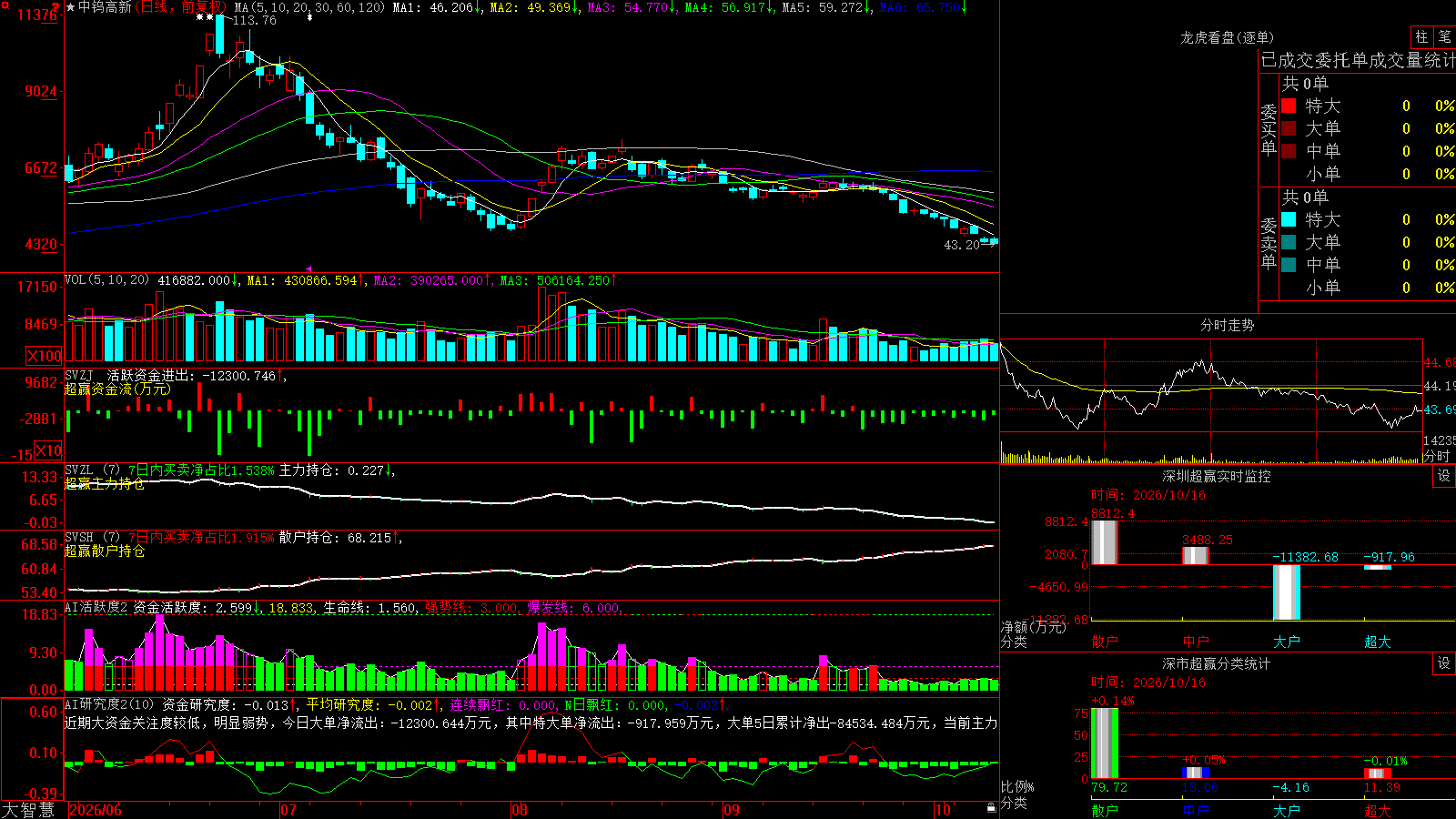The width and height of the screenshot is (1456, 819).
Task: Click the 大智慧 label at bottom-left
Action: pyautogui.click(x=28, y=810)
